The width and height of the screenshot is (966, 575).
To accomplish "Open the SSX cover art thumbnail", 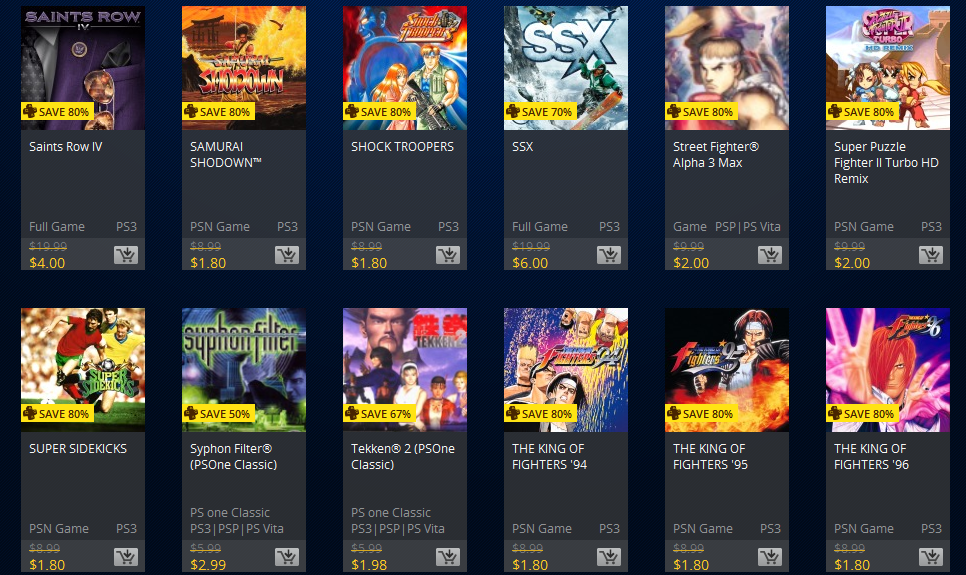I will click(x=566, y=68).
